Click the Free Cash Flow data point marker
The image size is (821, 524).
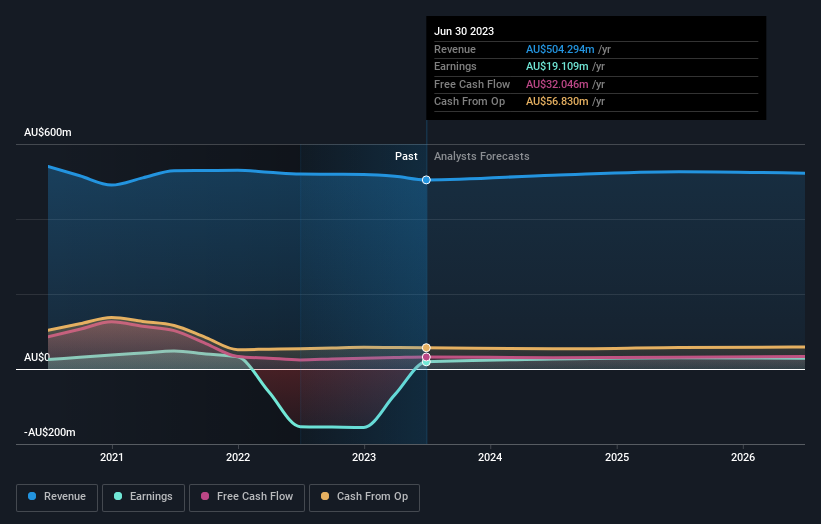426,357
